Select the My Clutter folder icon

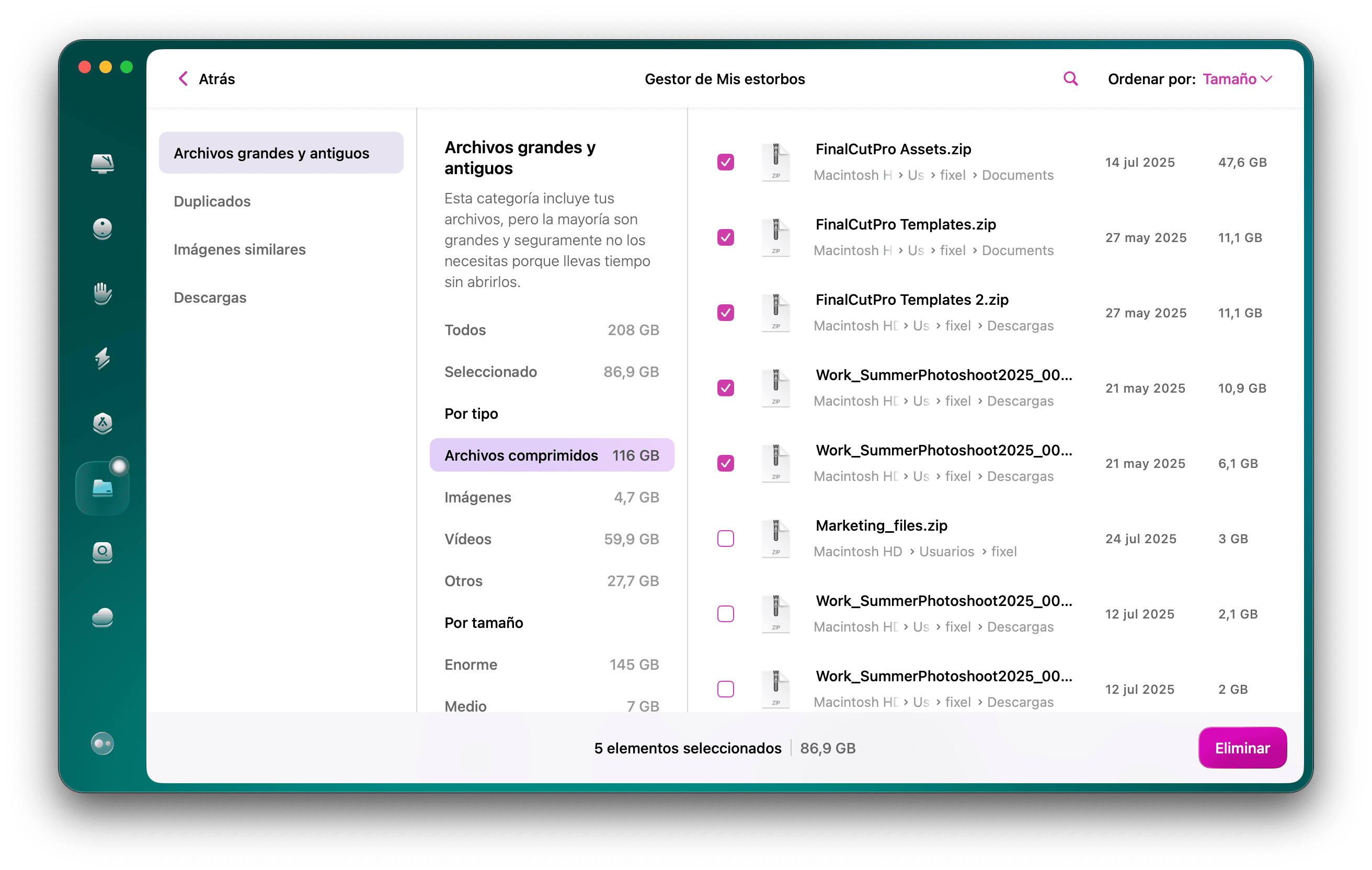coord(102,487)
